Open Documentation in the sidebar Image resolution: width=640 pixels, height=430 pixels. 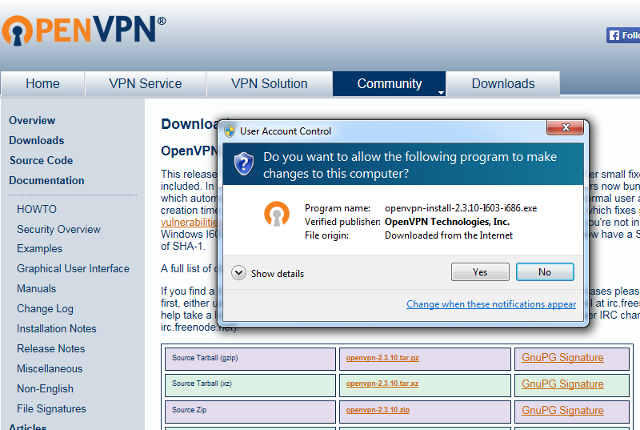click(x=47, y=180)
